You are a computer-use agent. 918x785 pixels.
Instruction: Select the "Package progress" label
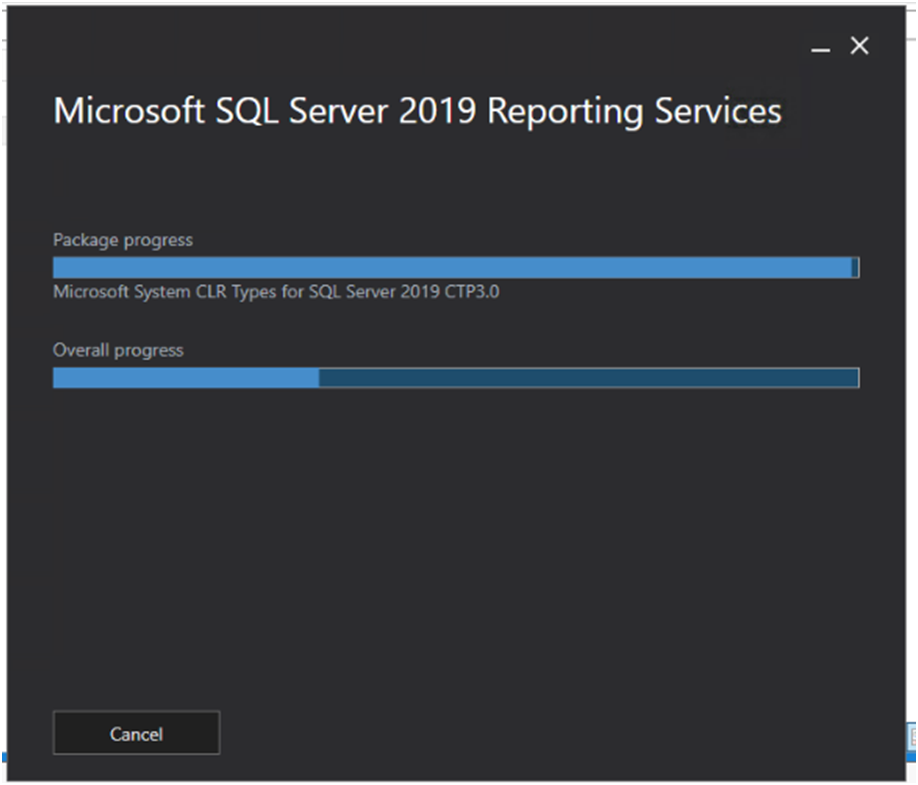click(123, 240)
